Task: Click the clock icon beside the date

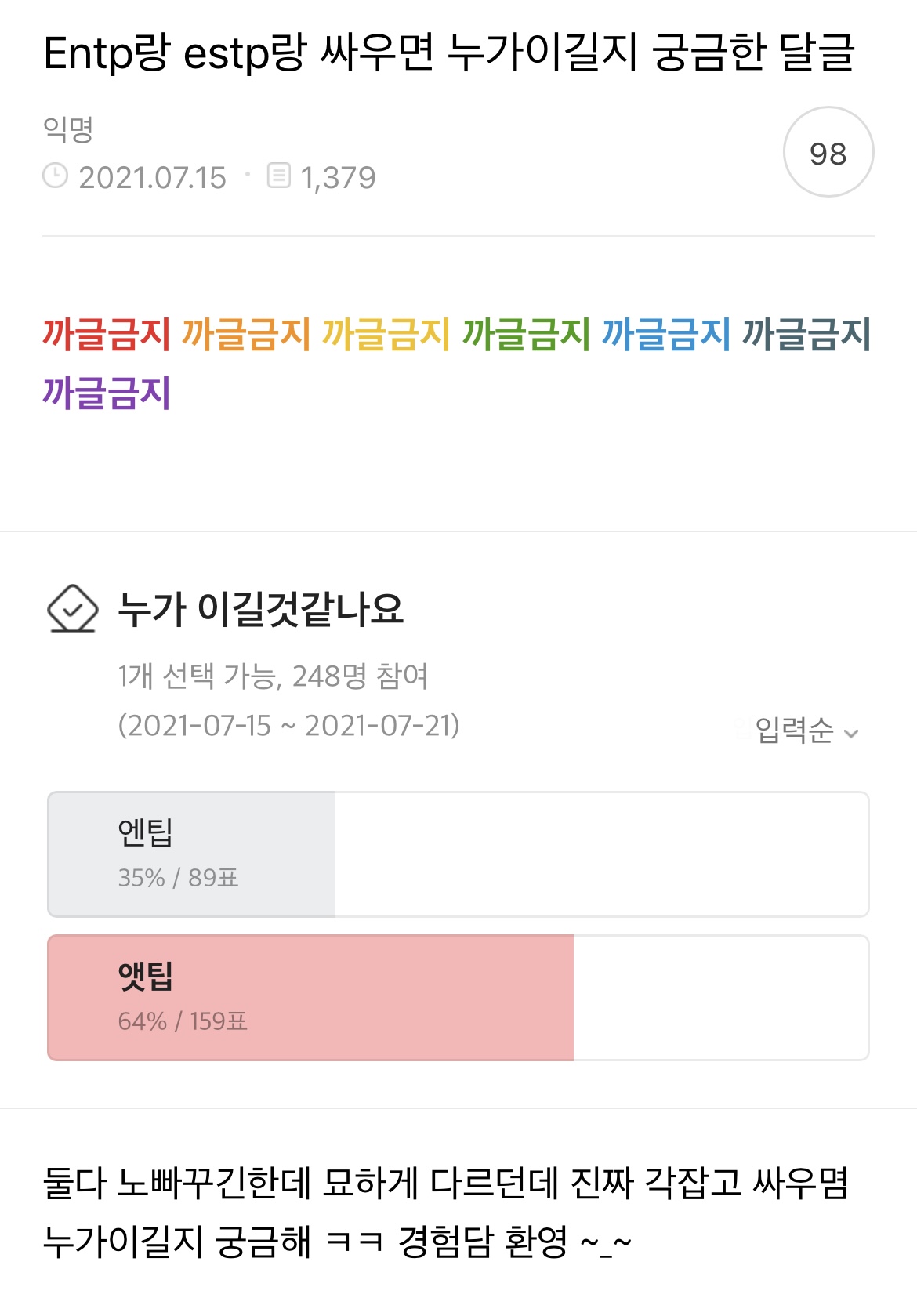Action: pyautogui.click(x=55, y=176)
